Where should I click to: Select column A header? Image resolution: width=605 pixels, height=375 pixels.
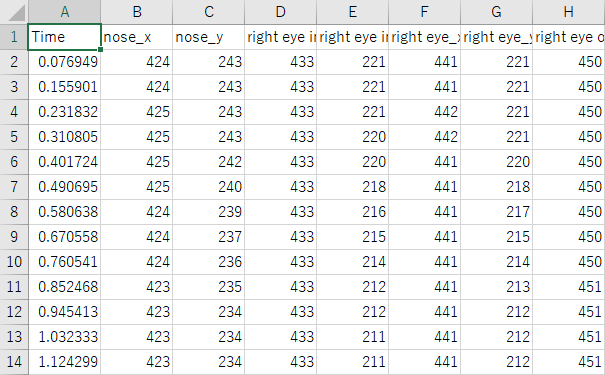[64, 12]
